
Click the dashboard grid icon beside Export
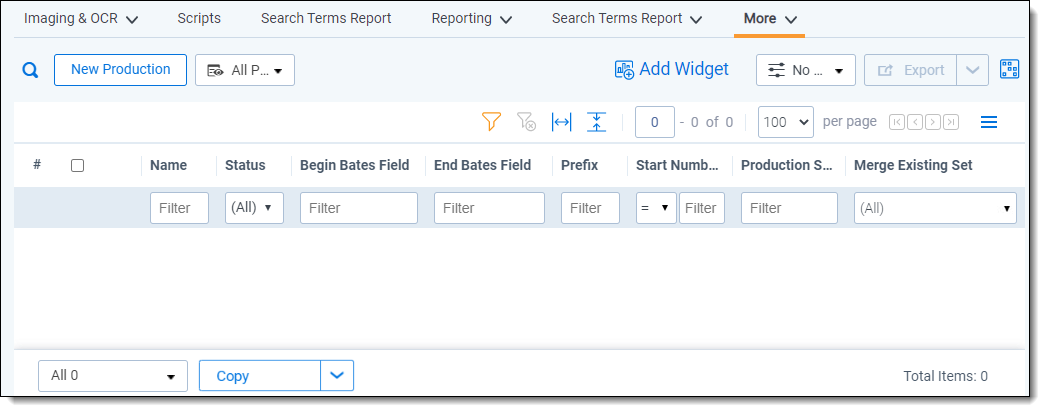coord(1010,70)
